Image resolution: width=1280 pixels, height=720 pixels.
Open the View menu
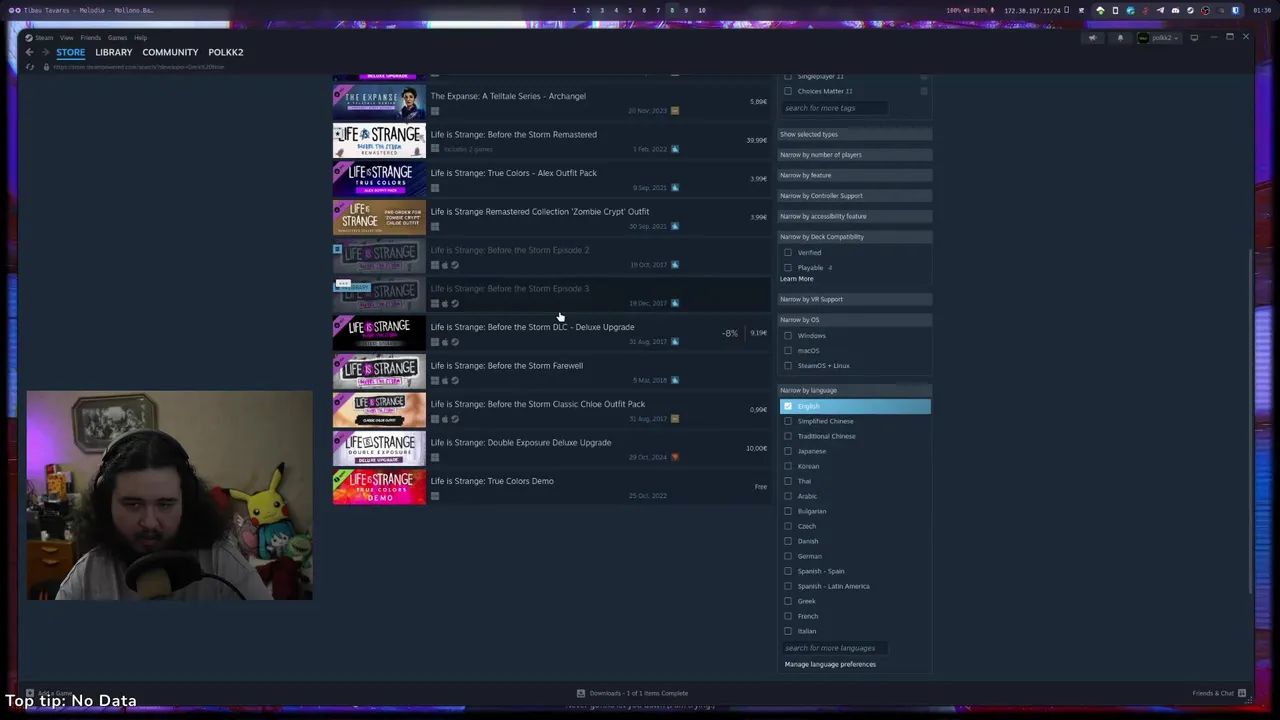click(x=66, y=38)
